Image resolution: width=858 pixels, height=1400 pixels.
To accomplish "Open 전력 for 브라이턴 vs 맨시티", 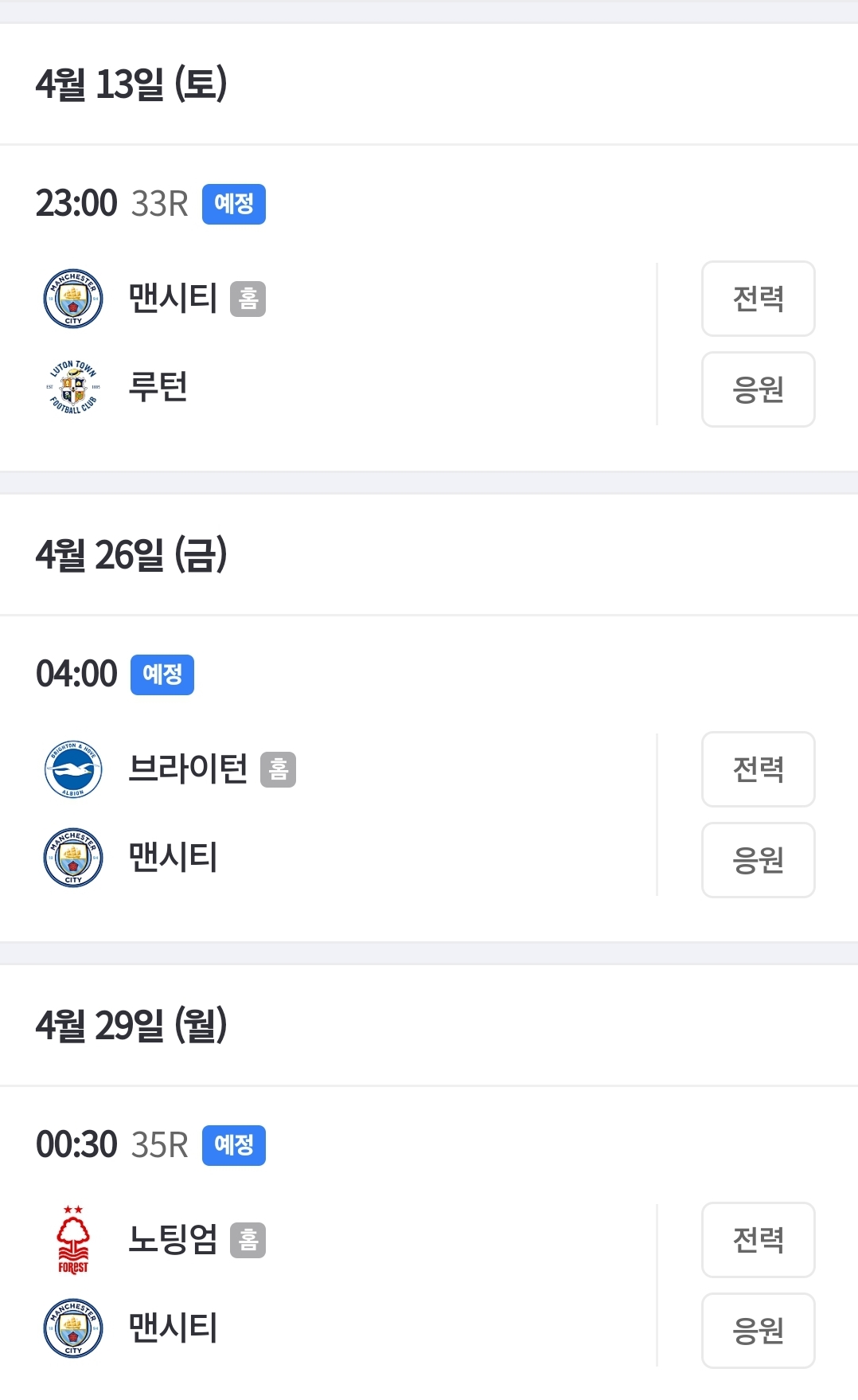I will point(759,769).
